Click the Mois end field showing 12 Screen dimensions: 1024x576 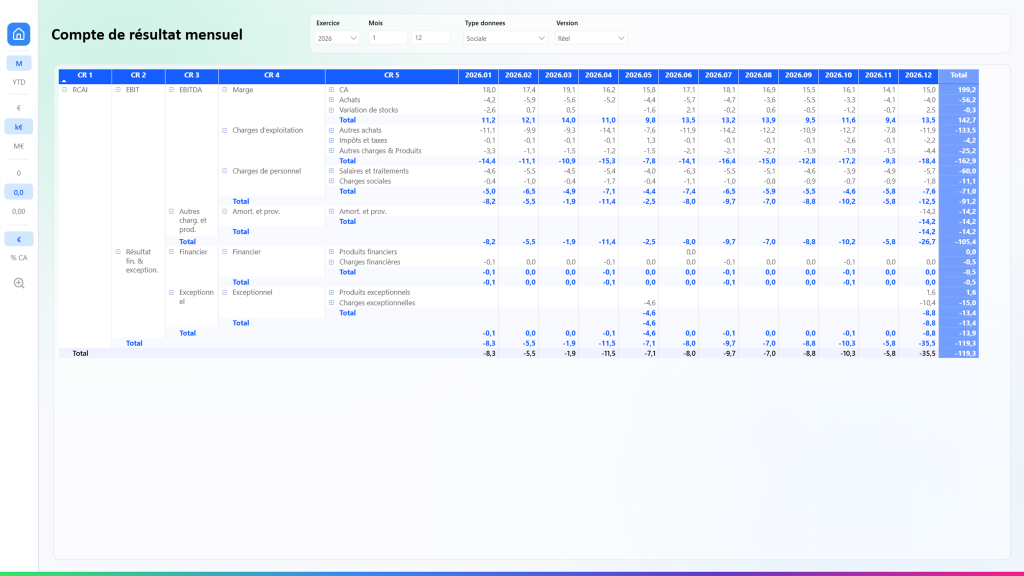pos(431,38)
